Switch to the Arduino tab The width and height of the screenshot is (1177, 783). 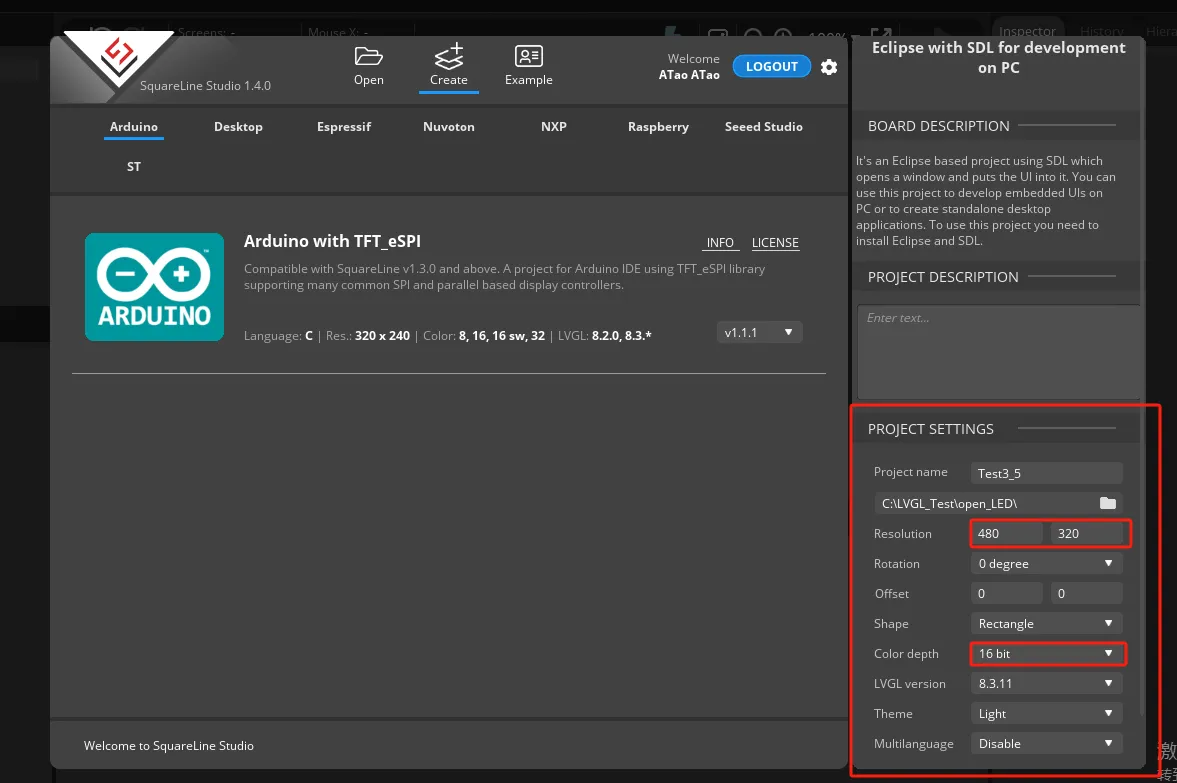[x=134, y=127]
